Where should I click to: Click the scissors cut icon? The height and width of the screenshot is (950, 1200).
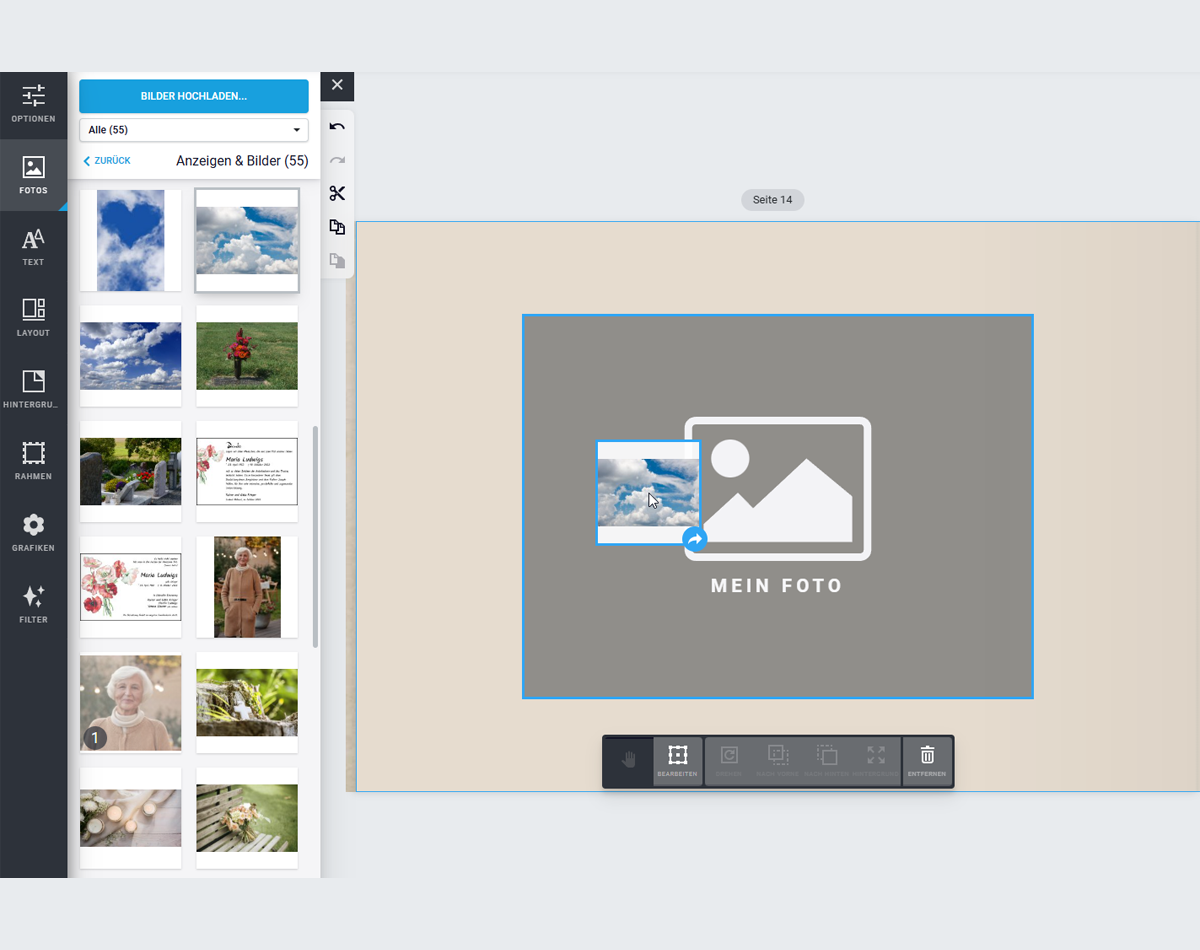[x=337, y=194]
